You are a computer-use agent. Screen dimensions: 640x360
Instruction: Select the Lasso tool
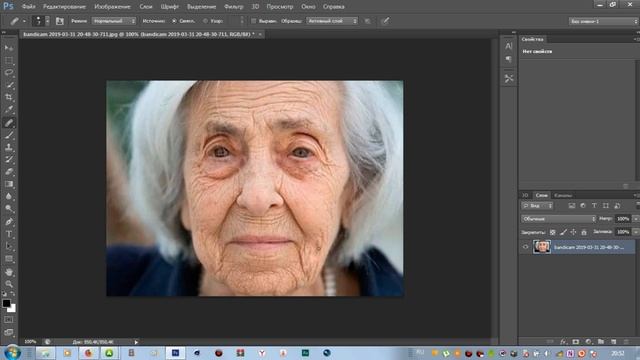9,73
